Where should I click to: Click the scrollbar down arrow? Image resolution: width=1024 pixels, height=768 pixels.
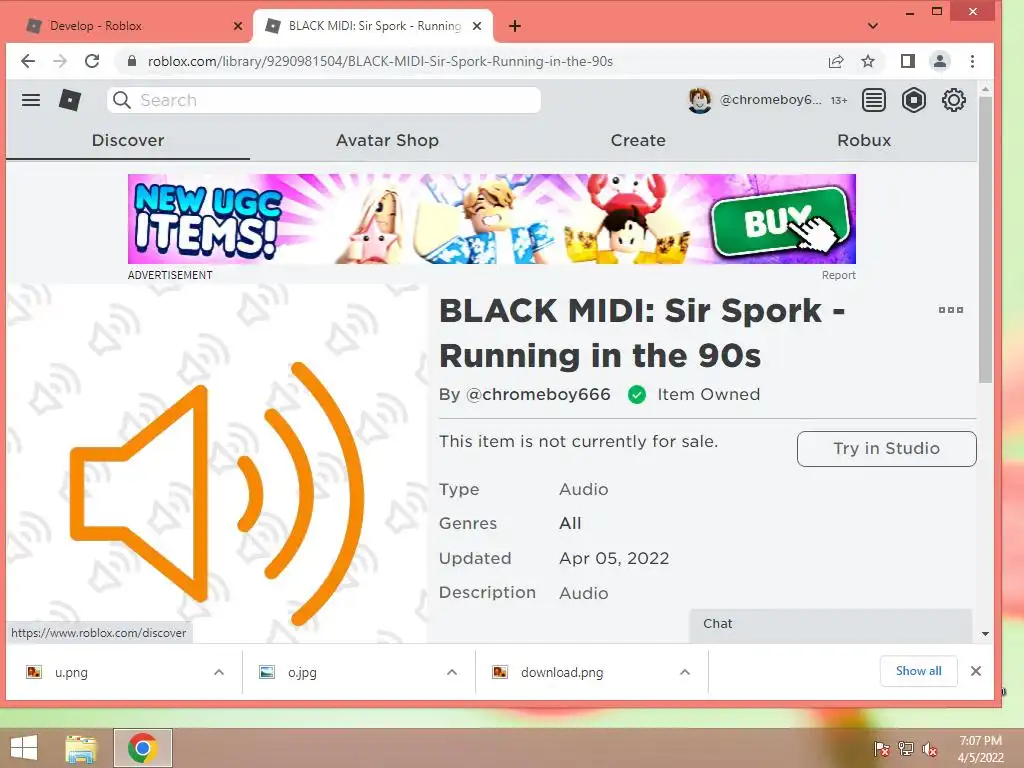pos(985,633)
